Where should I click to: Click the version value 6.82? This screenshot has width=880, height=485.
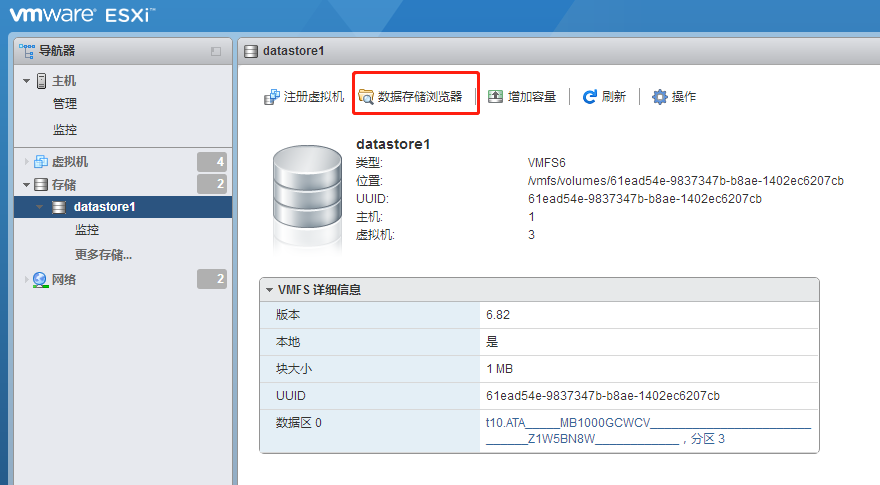pyautogui.click(x=498, y=315)
